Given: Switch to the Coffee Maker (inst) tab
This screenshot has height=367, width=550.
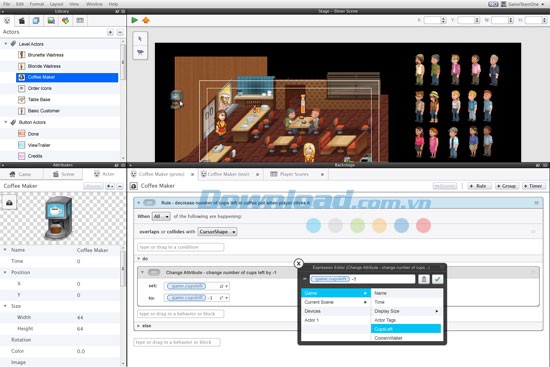Looking at the screenshot, I should tap(229, 174).
